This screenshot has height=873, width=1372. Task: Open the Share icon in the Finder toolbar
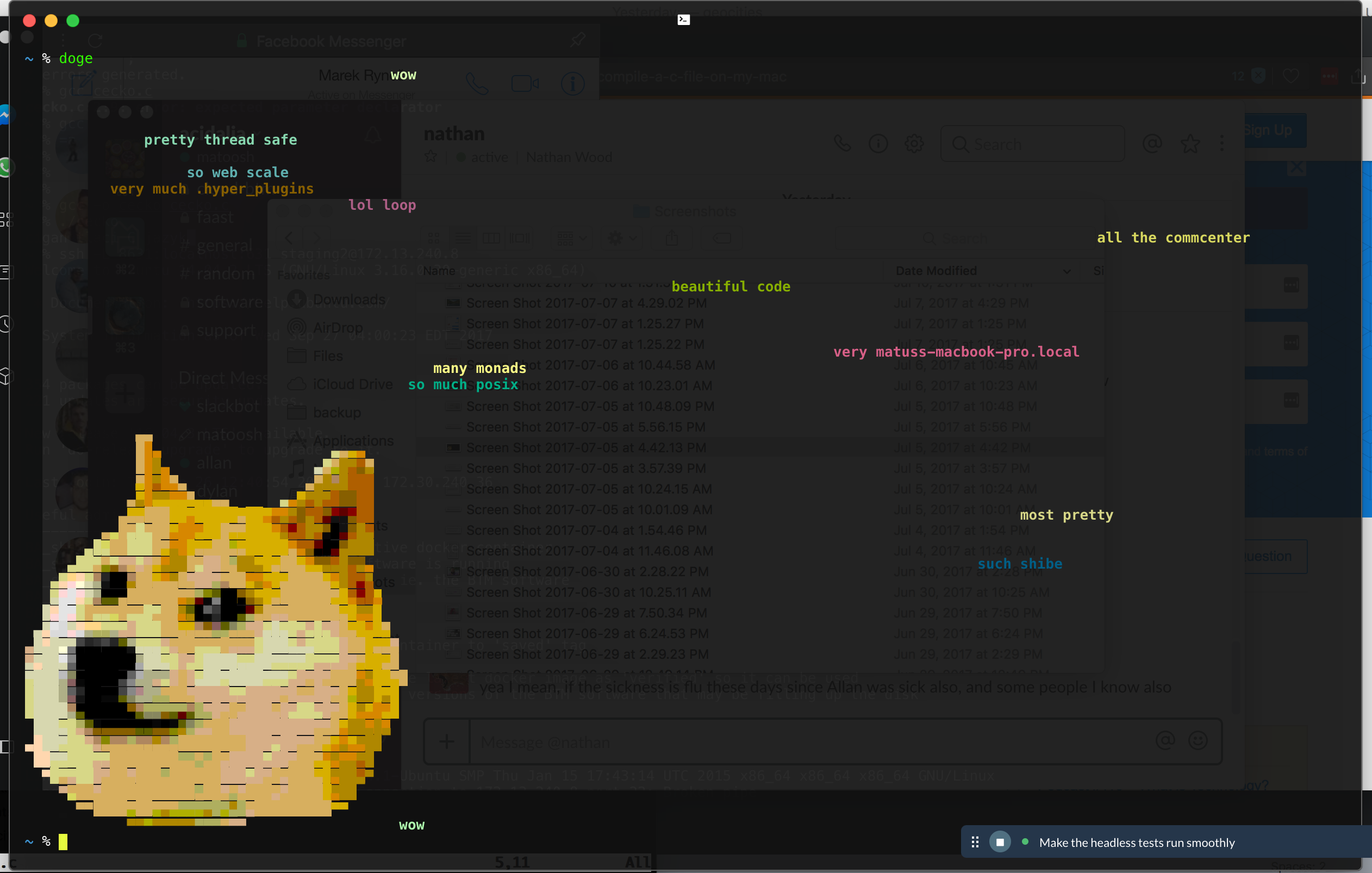tap(672, 238)
